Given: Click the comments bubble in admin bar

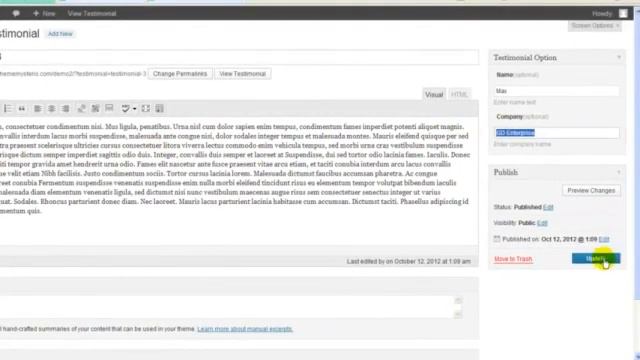Looking at the screenshot, I should (x=16, y=13).
